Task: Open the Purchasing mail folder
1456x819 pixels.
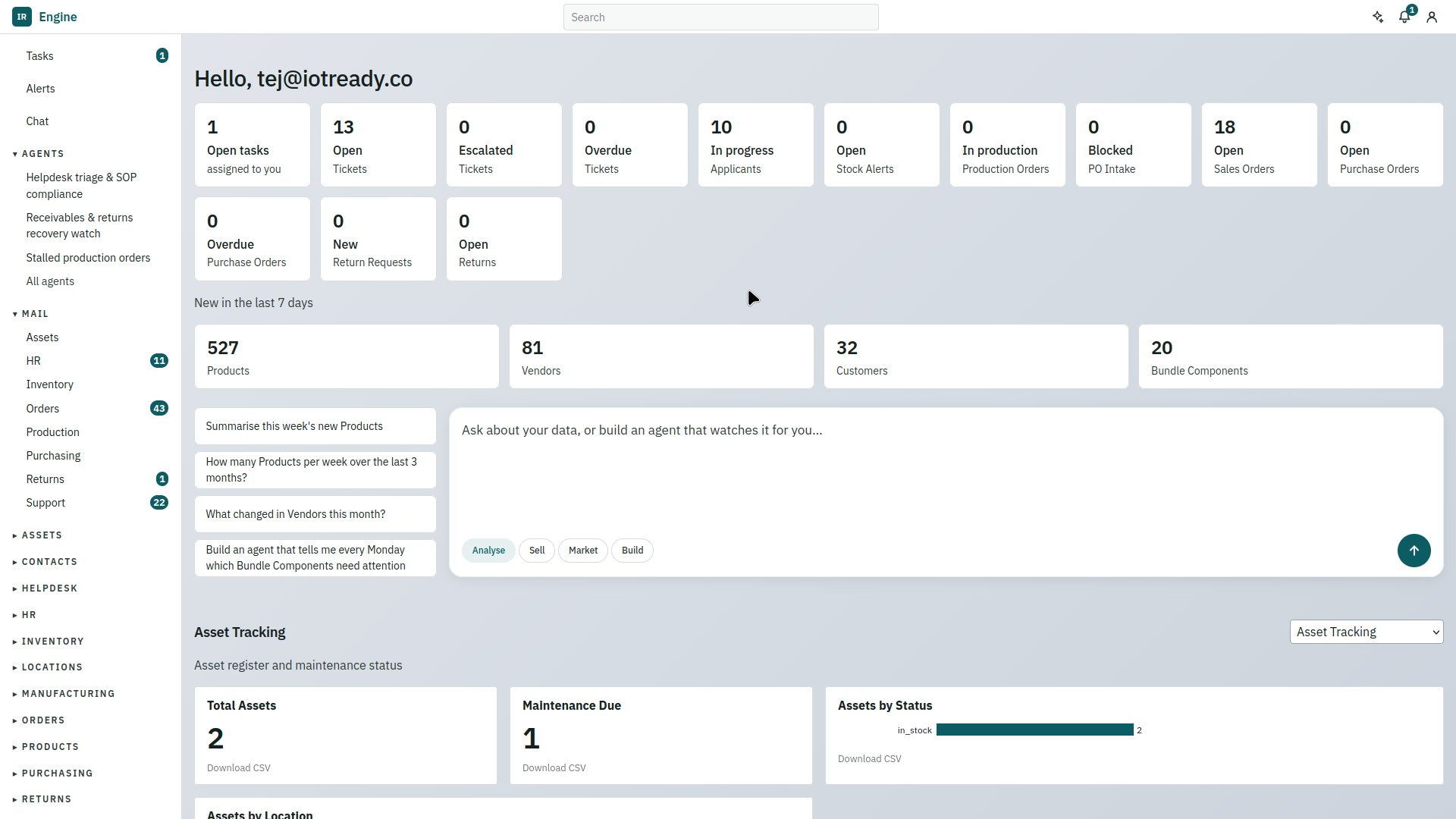Action: tap(53, 456)
